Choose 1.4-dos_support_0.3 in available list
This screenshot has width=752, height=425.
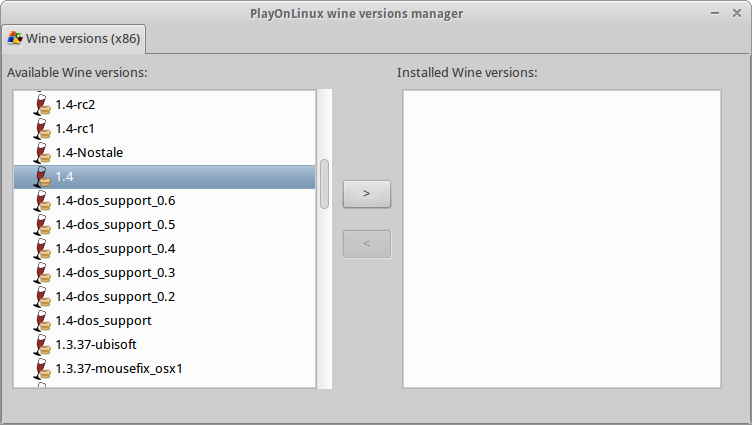(x=164, y=272)
